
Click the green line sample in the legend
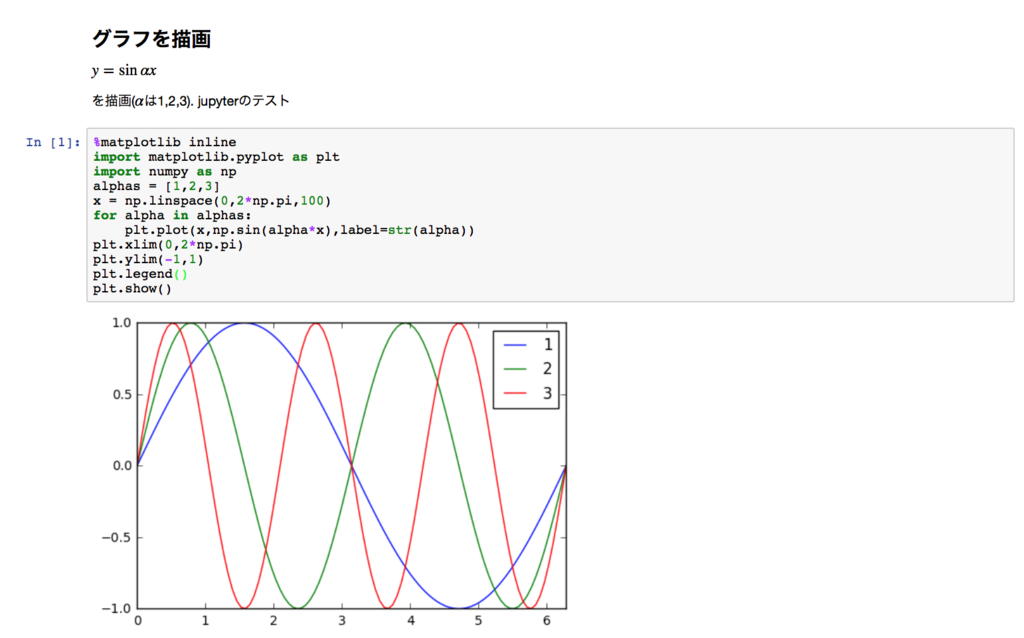coord(515,369)
